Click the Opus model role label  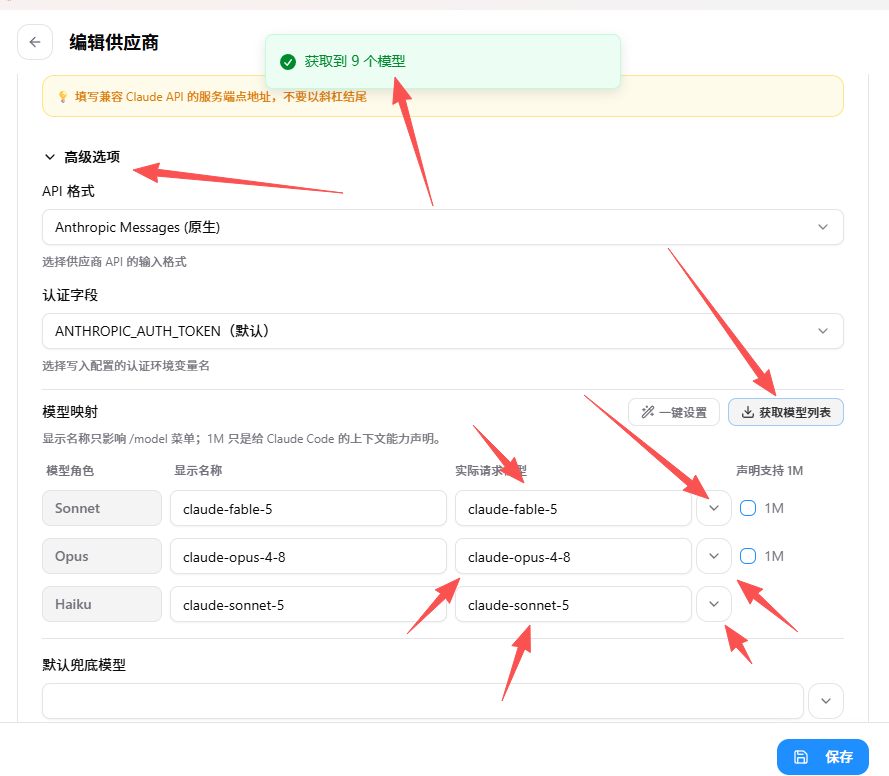coord(102,556)
